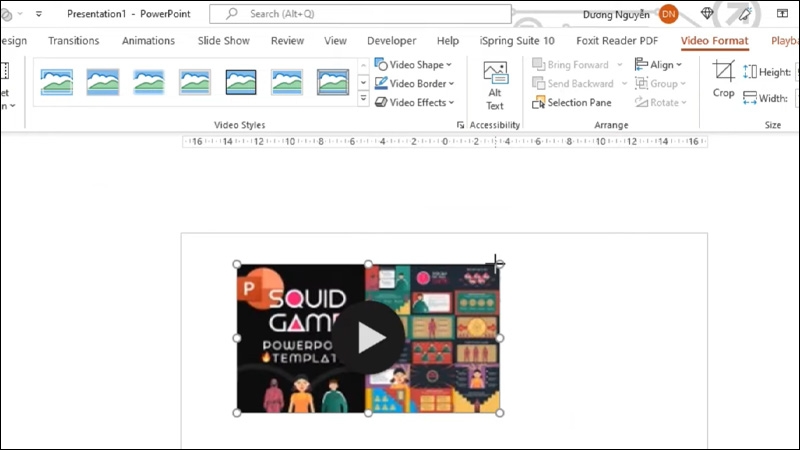Viewport: 800px width, 450px height.
Task: Expand Bring Forward dropdown arrow
Action: click(x=620, y=65)
